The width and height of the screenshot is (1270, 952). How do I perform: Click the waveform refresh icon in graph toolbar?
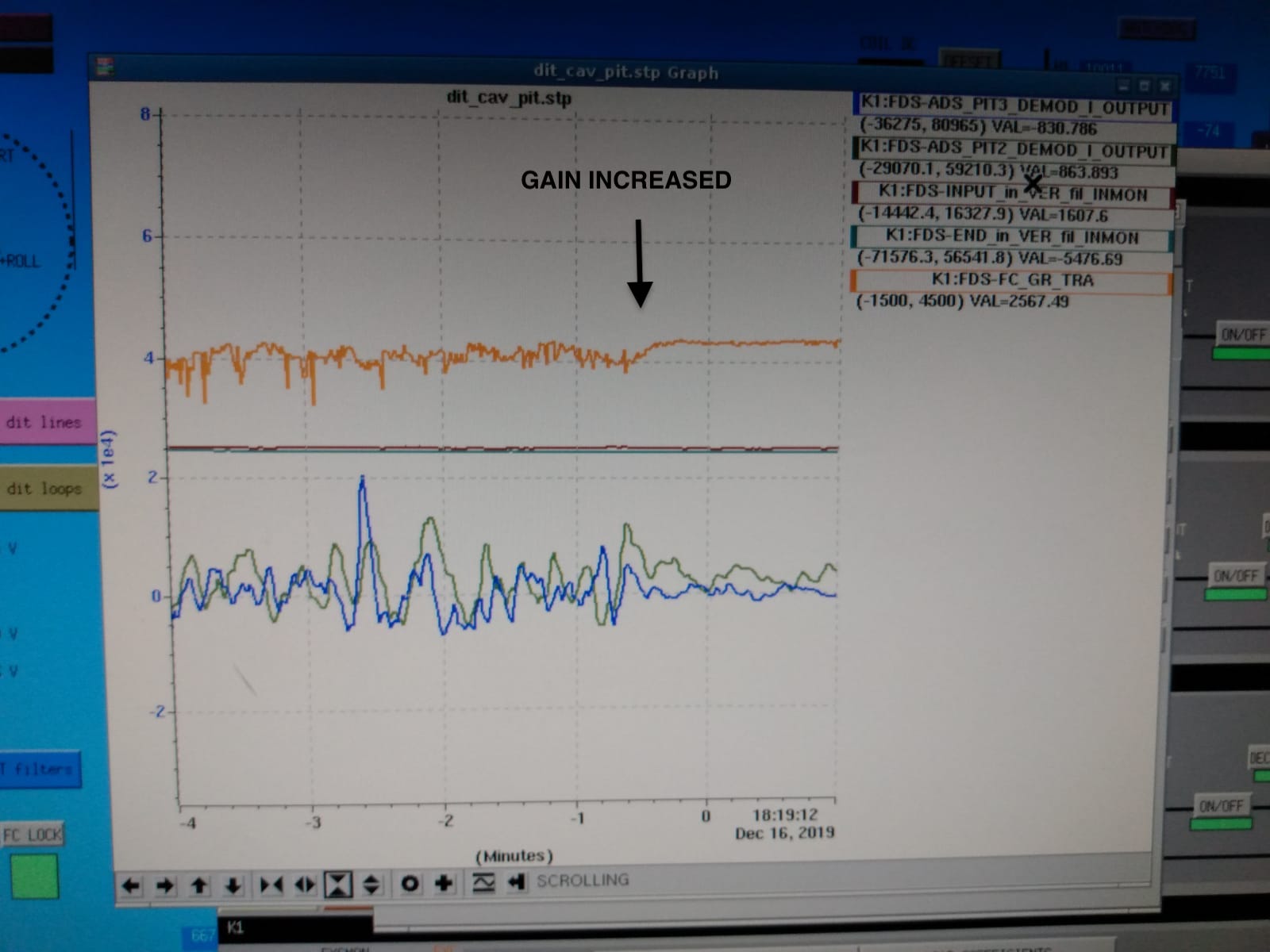tap(483, 881)
